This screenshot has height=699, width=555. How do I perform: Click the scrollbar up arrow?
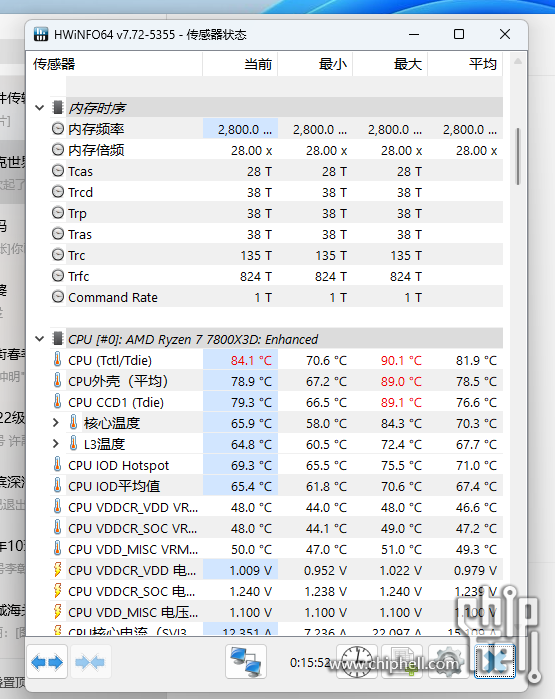click(x=518, y=62)
